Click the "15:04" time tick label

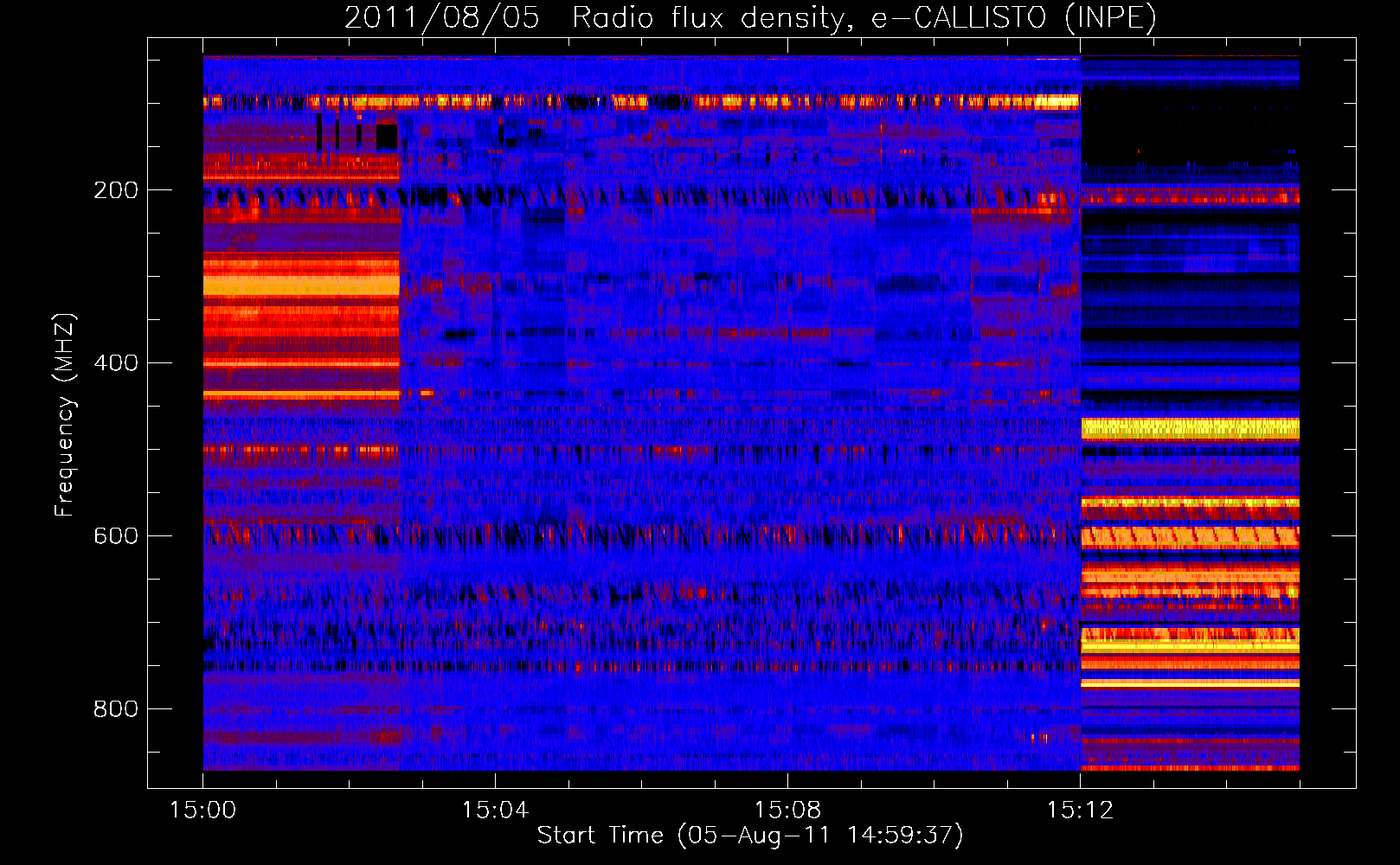pyautogui.click(x=495, y=811)
